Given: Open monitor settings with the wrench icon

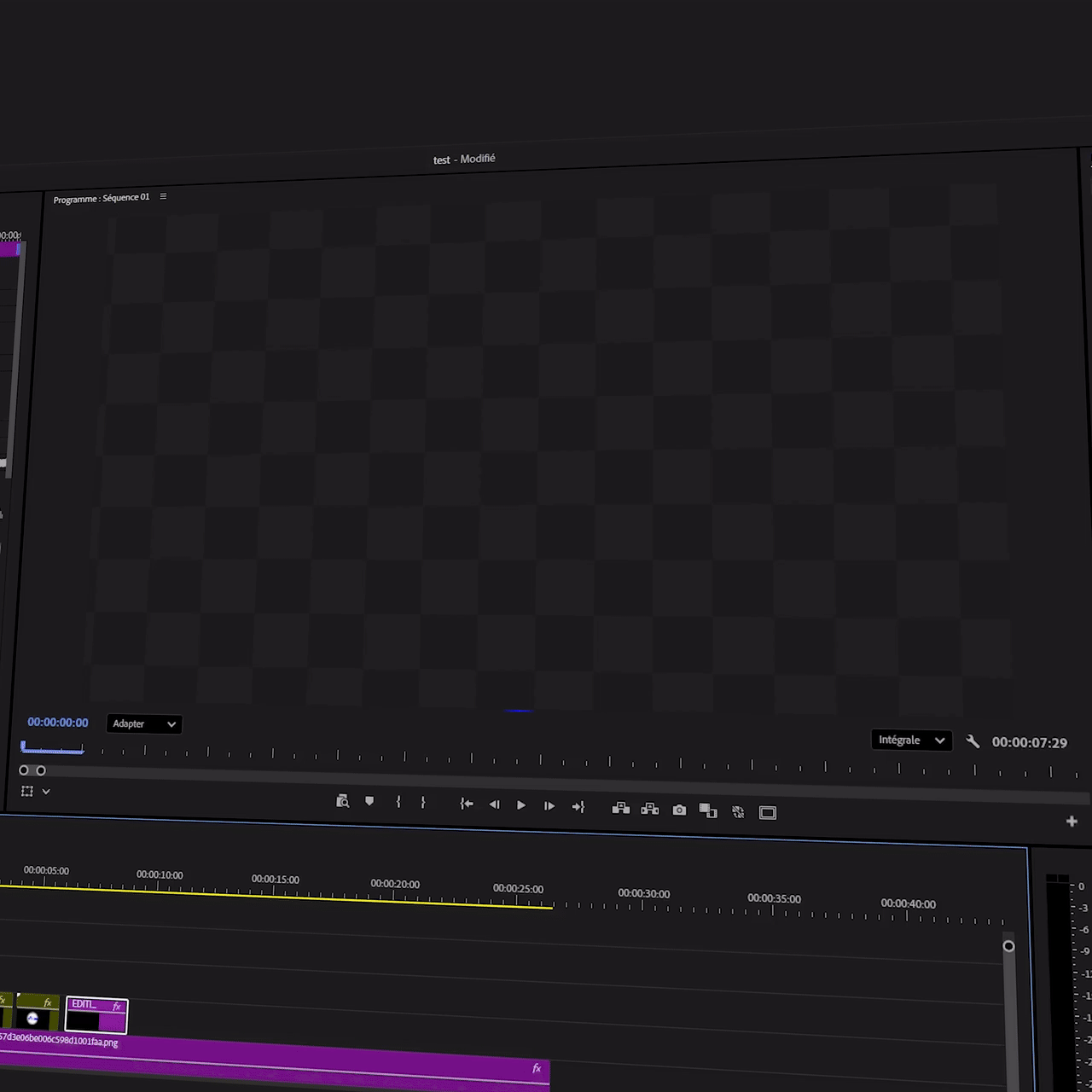Looking at the screenshot, I should point(973,741).
